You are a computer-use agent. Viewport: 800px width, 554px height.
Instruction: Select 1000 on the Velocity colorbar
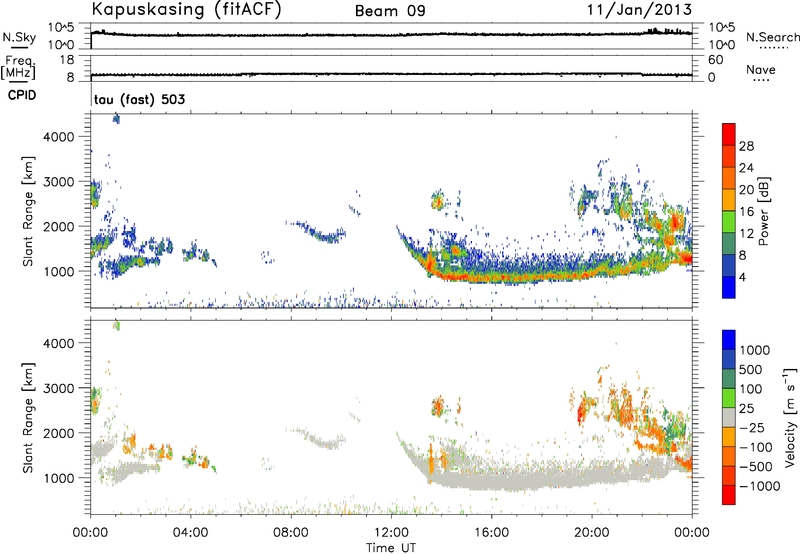755,350
